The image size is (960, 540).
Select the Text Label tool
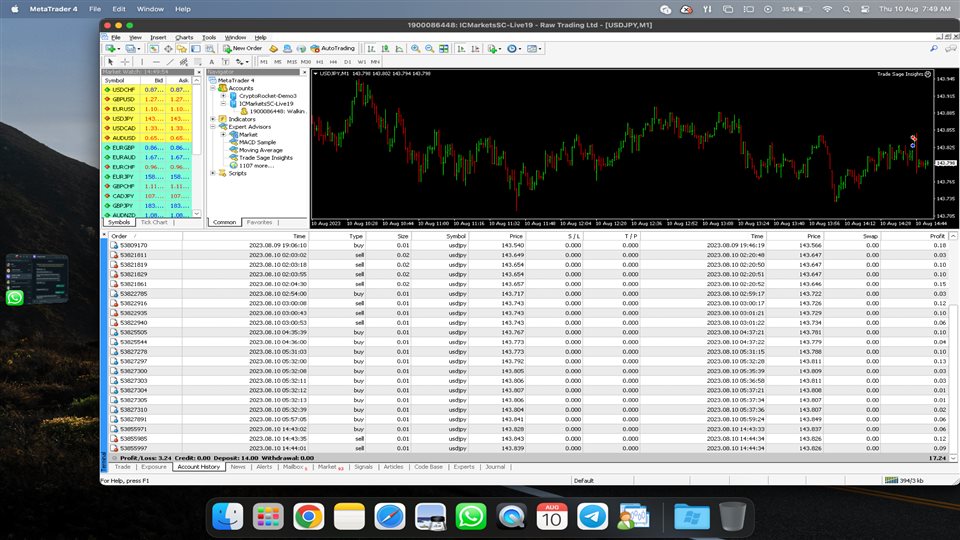(225, 62)
